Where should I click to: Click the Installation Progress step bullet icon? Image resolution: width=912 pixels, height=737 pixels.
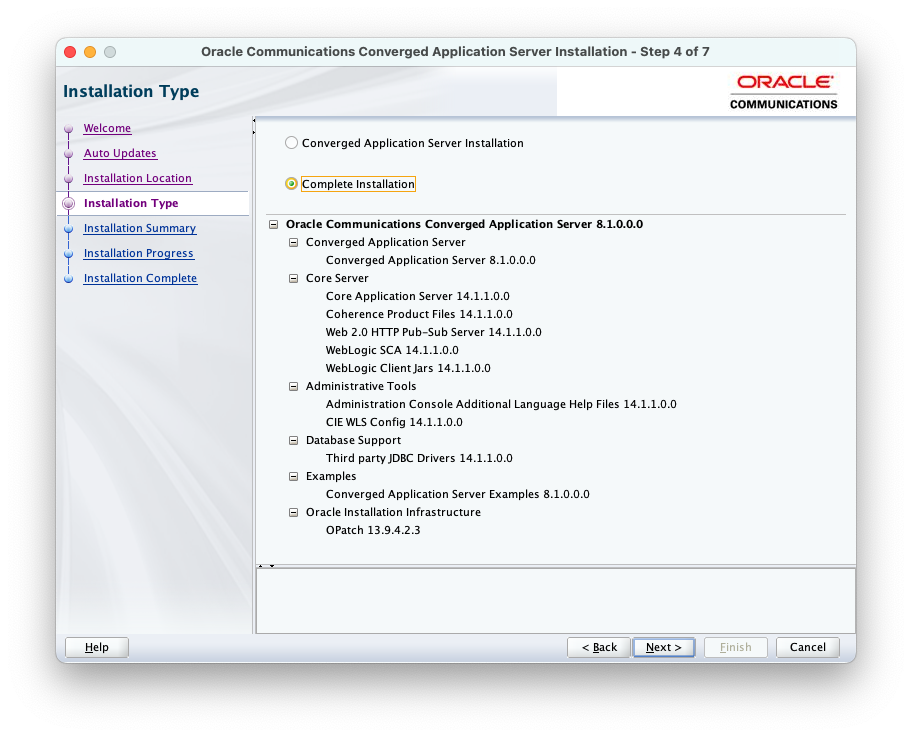coord(69,254)
